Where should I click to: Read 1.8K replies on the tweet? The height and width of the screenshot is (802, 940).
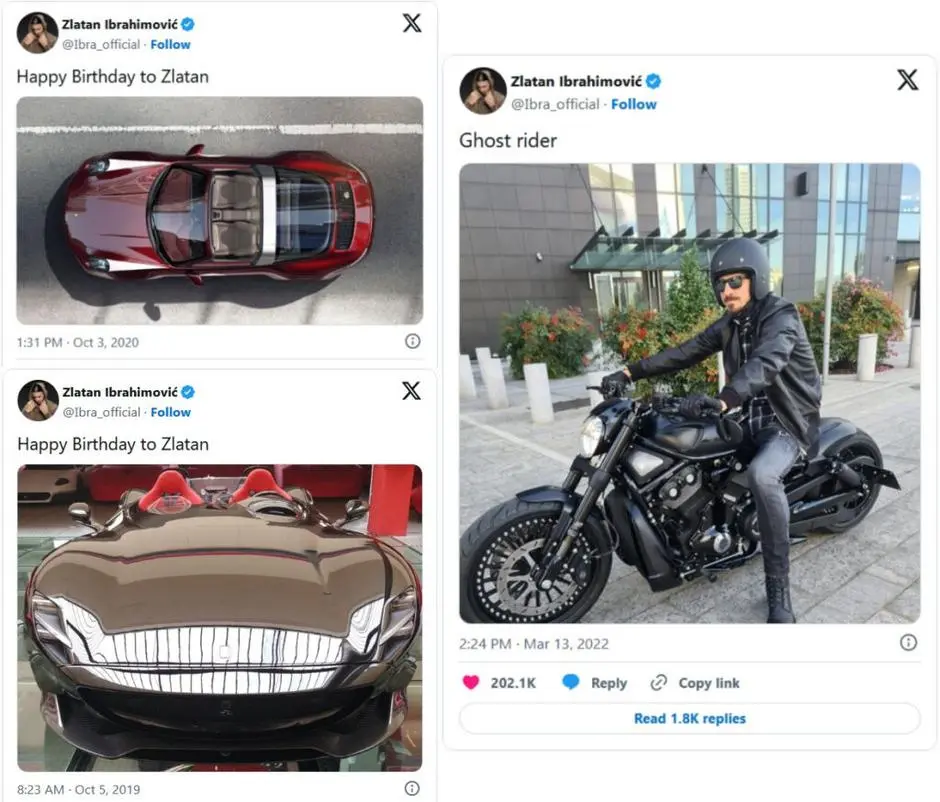click(689, 719)
